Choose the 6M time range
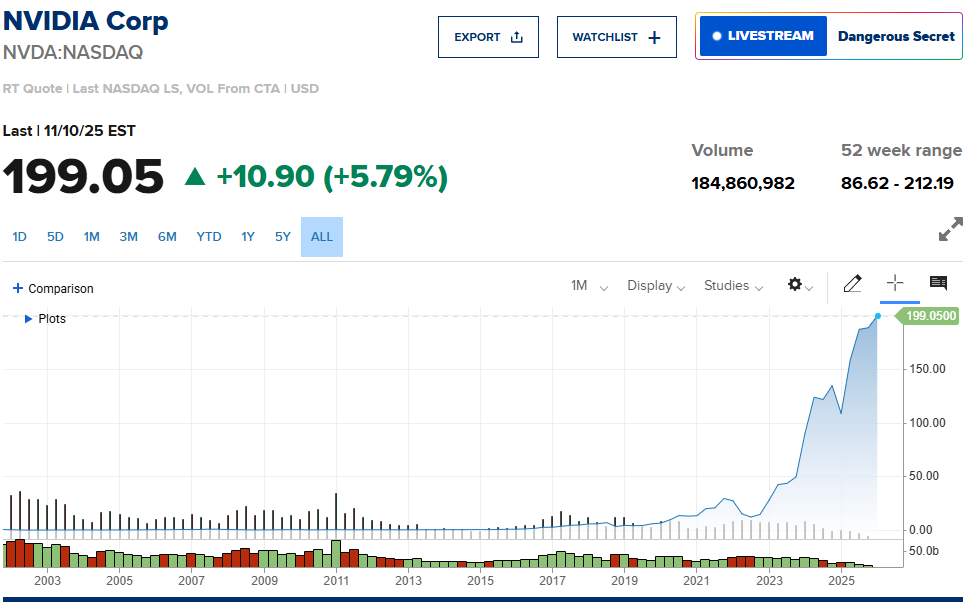The height and width of the screenshot is (609, 971). [x=167, y=237]
